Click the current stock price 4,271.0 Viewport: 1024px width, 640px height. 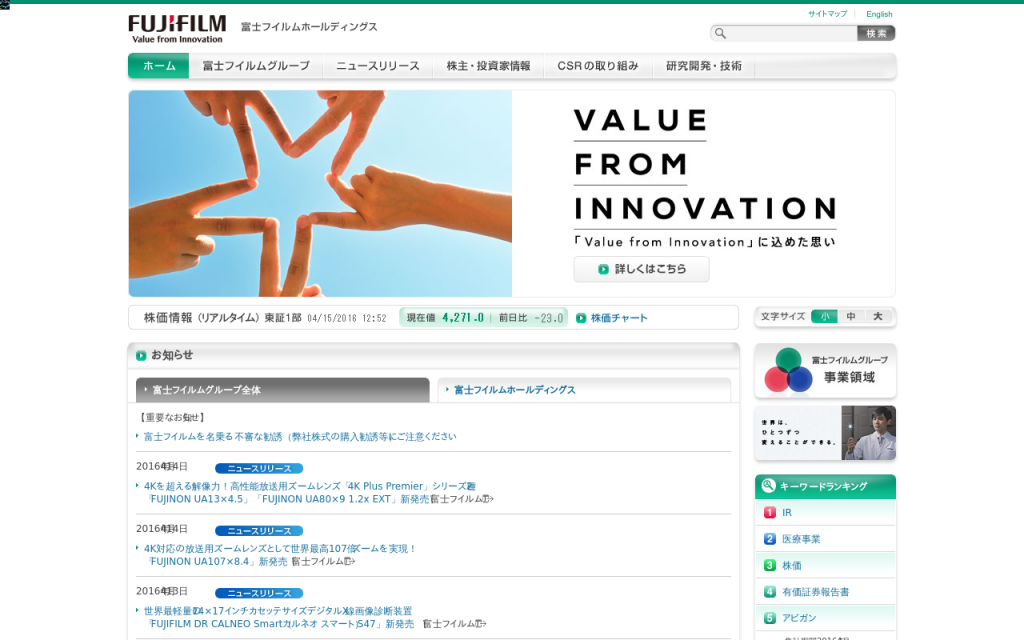(463, 318)
